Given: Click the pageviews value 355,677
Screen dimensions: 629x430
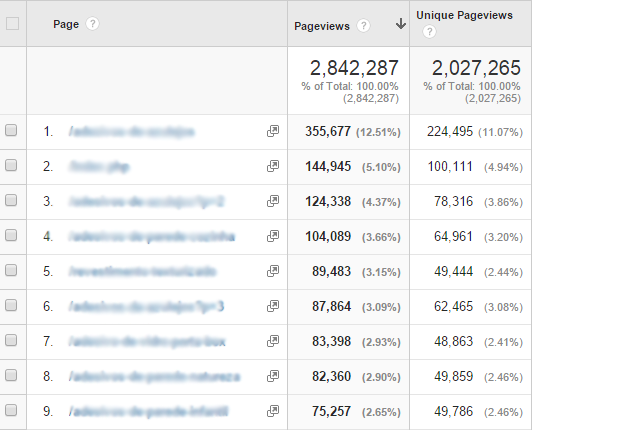Looking at the screenshot, I should pyautogui.click(x=328, y=131).
